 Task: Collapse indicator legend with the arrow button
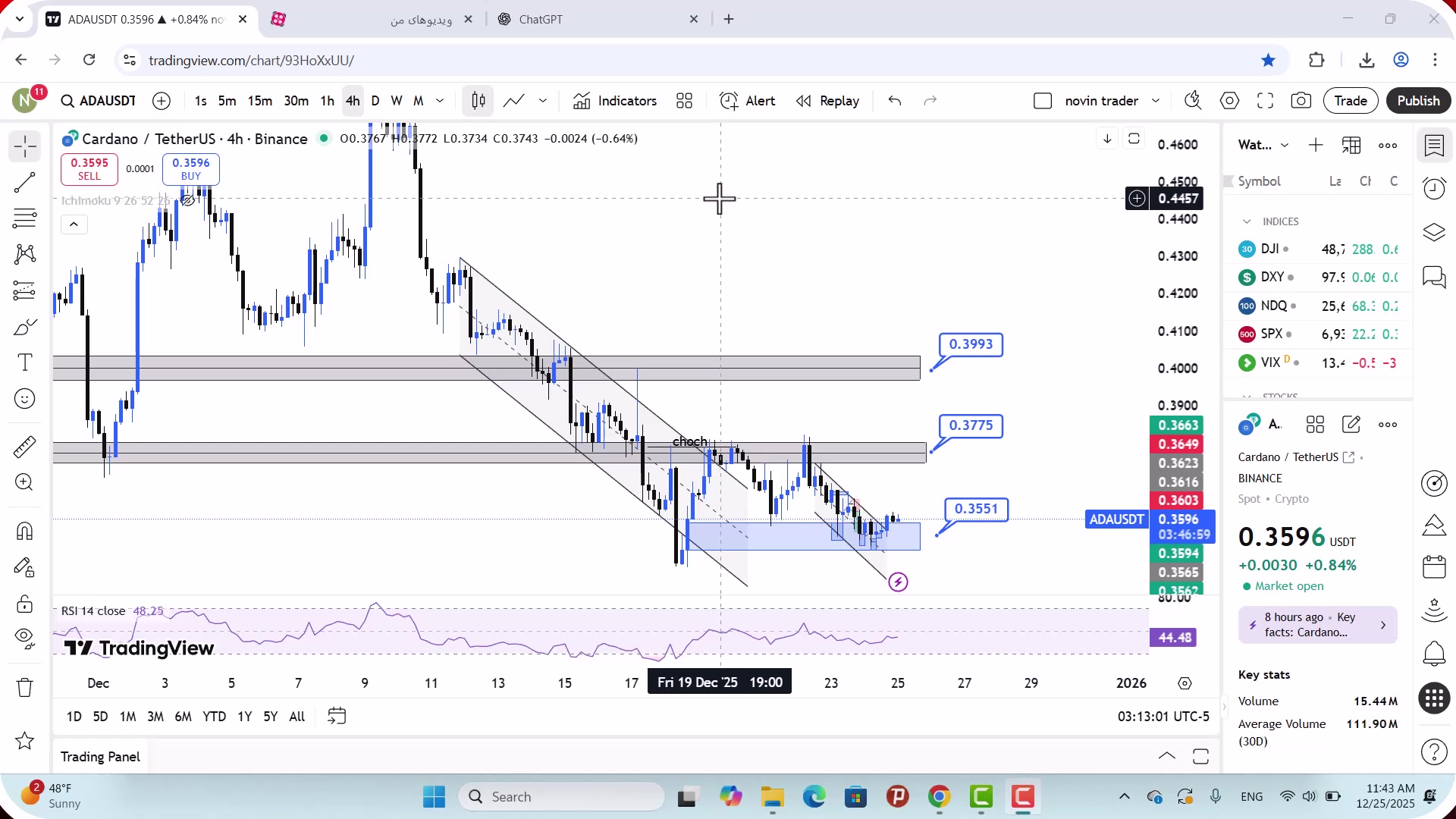click(x=74, y=224)
